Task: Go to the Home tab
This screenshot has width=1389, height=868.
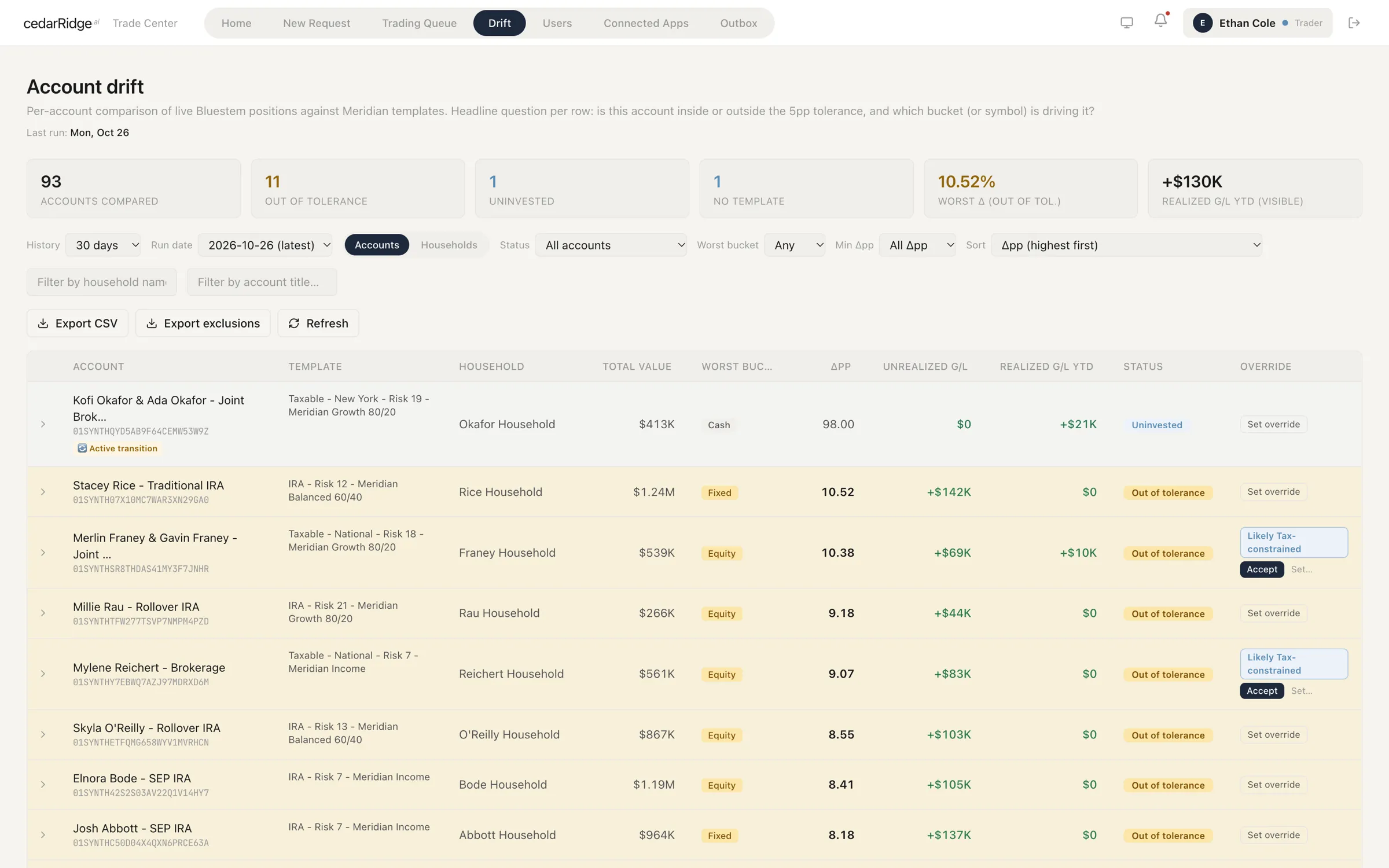Action: tap(236, 23)
